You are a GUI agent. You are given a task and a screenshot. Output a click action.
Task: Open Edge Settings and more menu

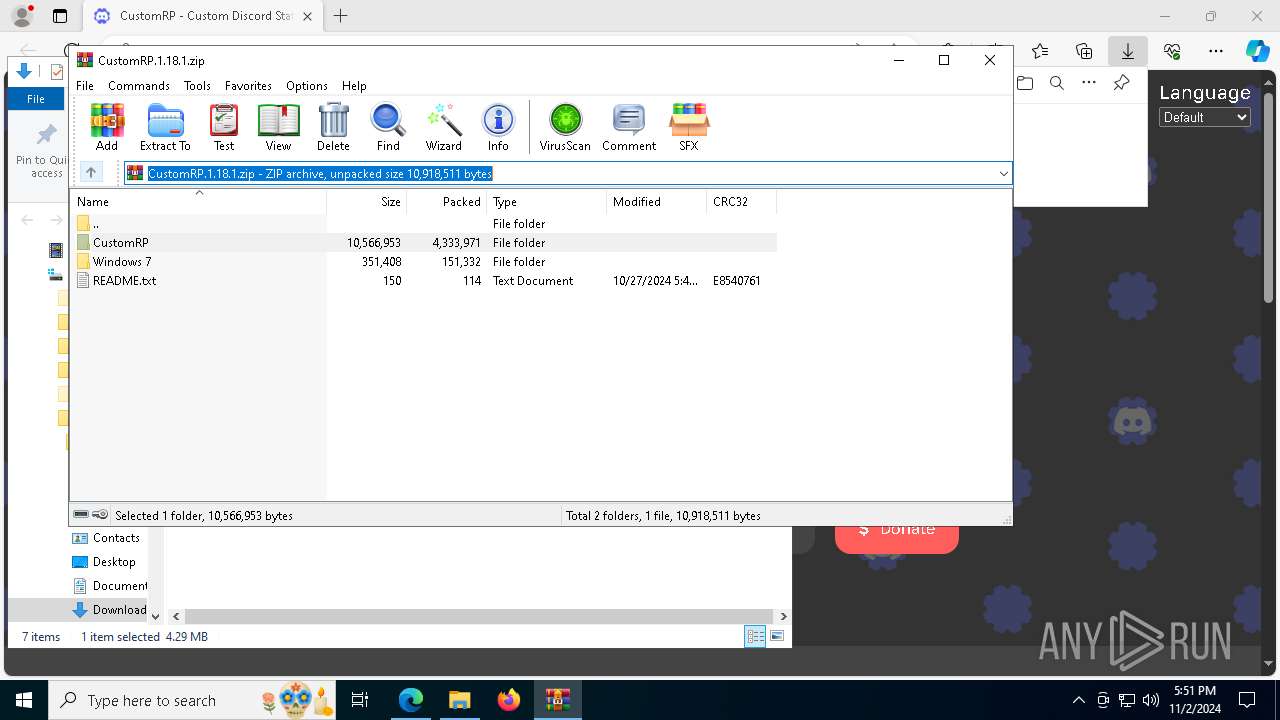coord(1216,51)
